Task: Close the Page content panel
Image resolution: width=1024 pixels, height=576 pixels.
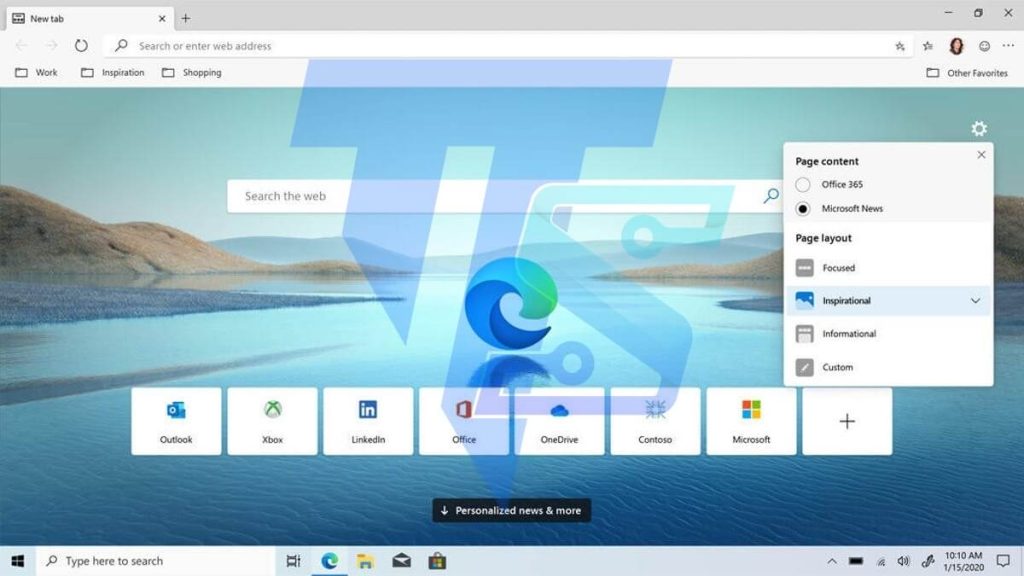Action: pyautogui.click(x=981, y=155)
